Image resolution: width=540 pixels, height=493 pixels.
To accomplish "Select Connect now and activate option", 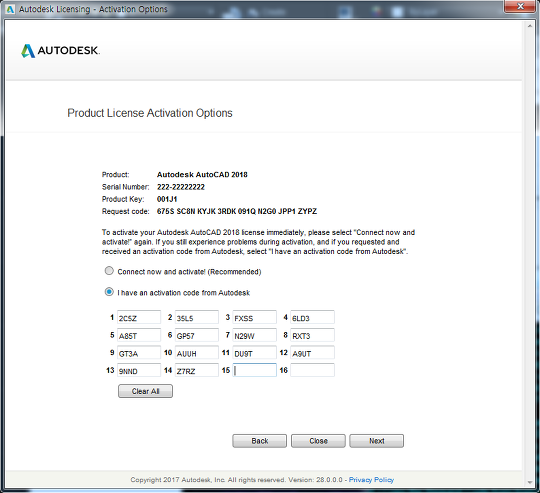I will 109,271.
